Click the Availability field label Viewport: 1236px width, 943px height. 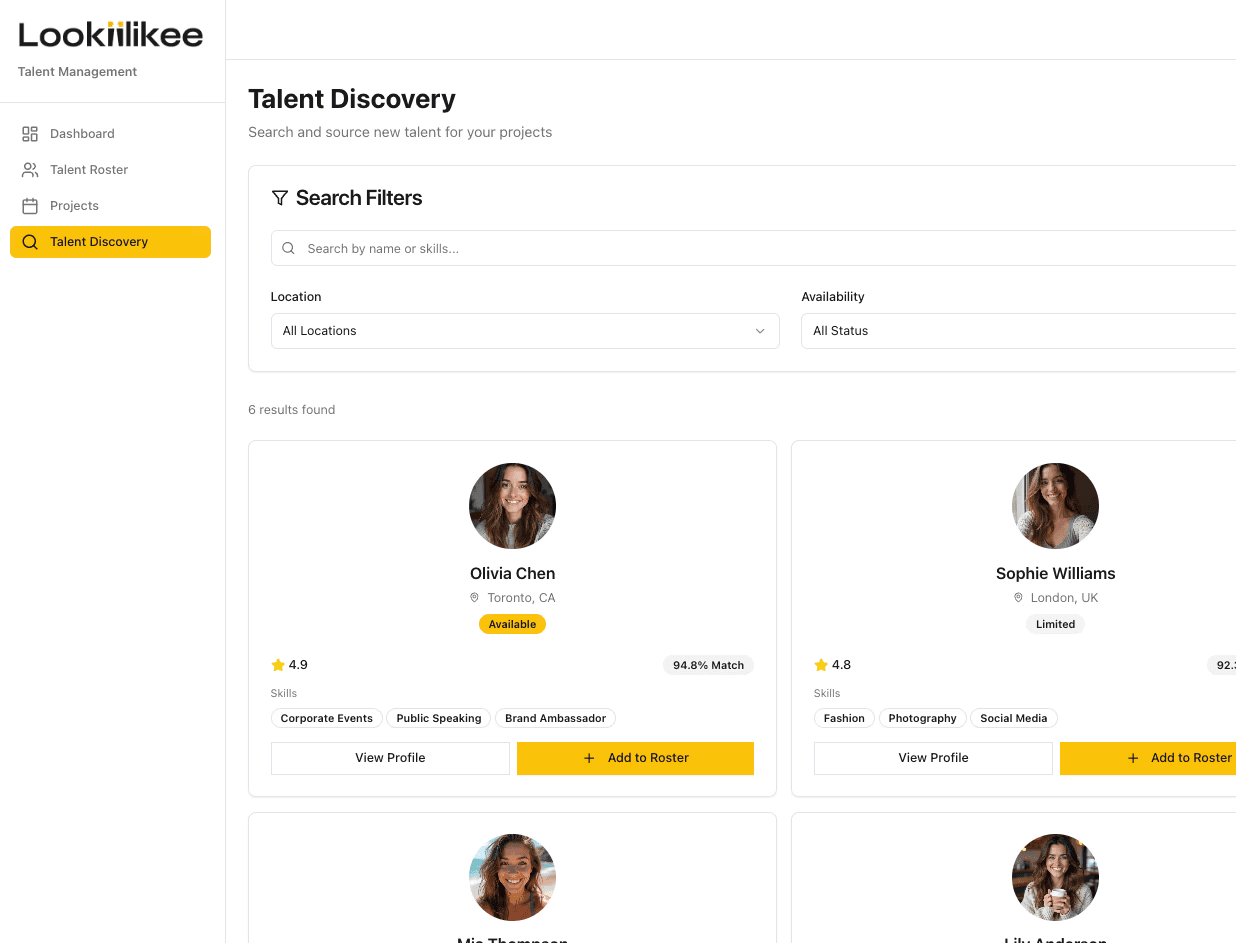[833, 297]
